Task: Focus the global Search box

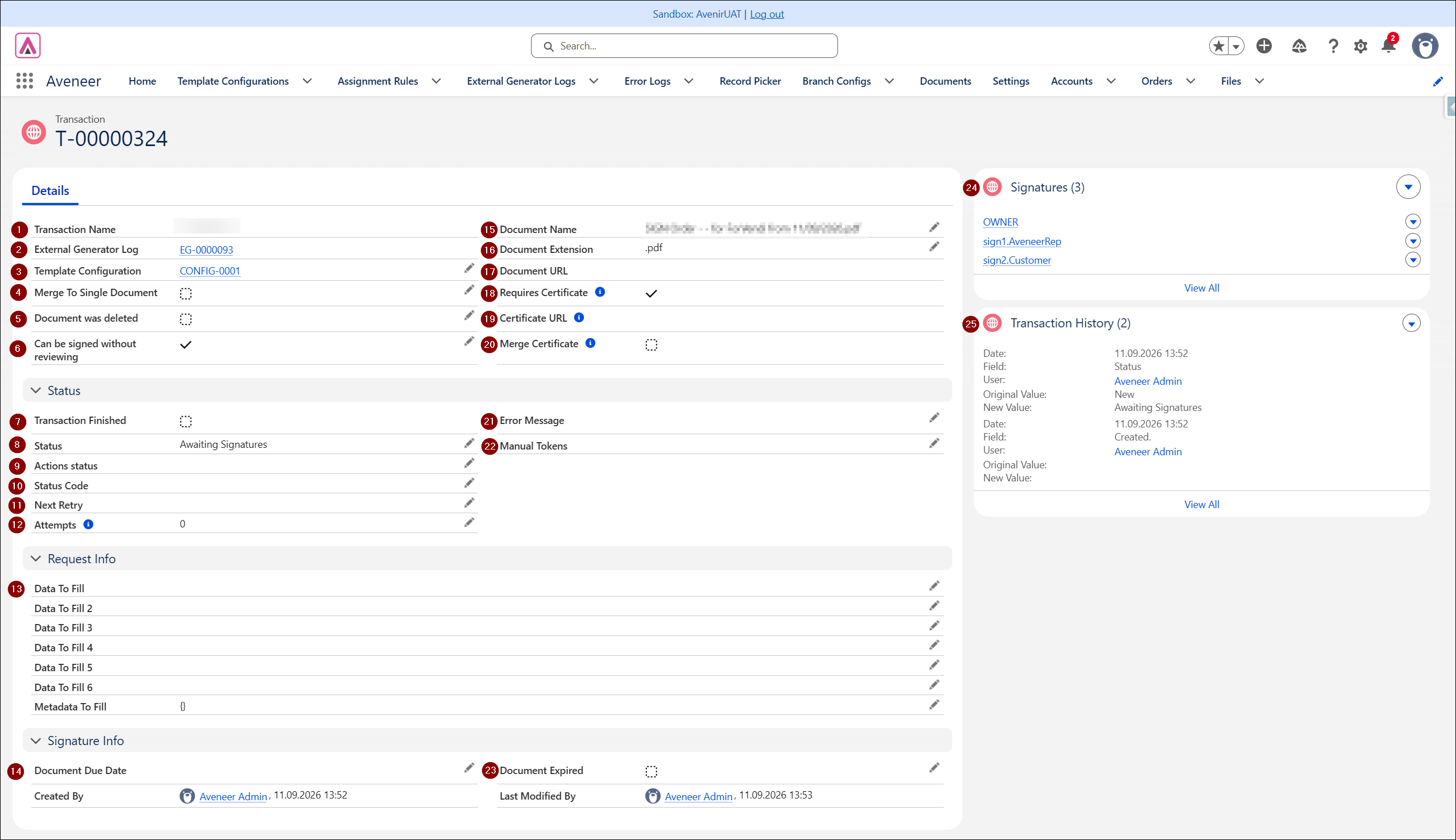Action: [x=684, y=46]
